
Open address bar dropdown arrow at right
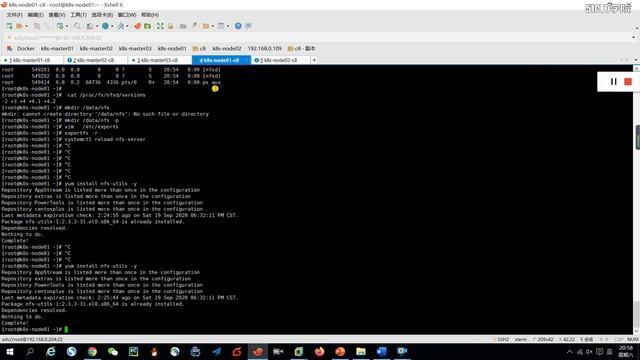[633, 37]
